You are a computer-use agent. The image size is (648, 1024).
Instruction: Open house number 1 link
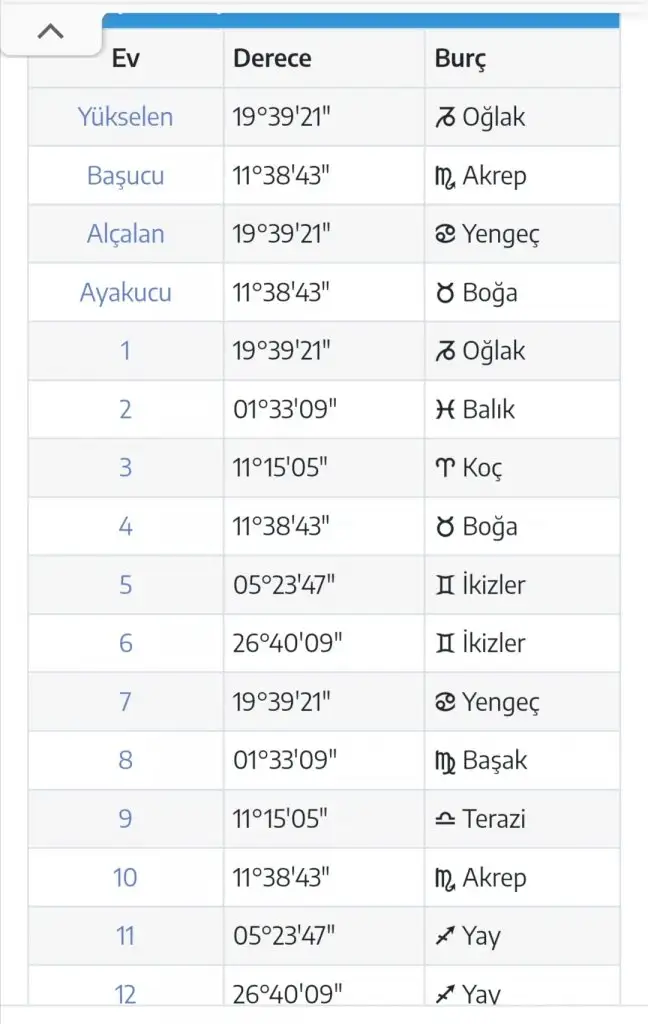125,351
